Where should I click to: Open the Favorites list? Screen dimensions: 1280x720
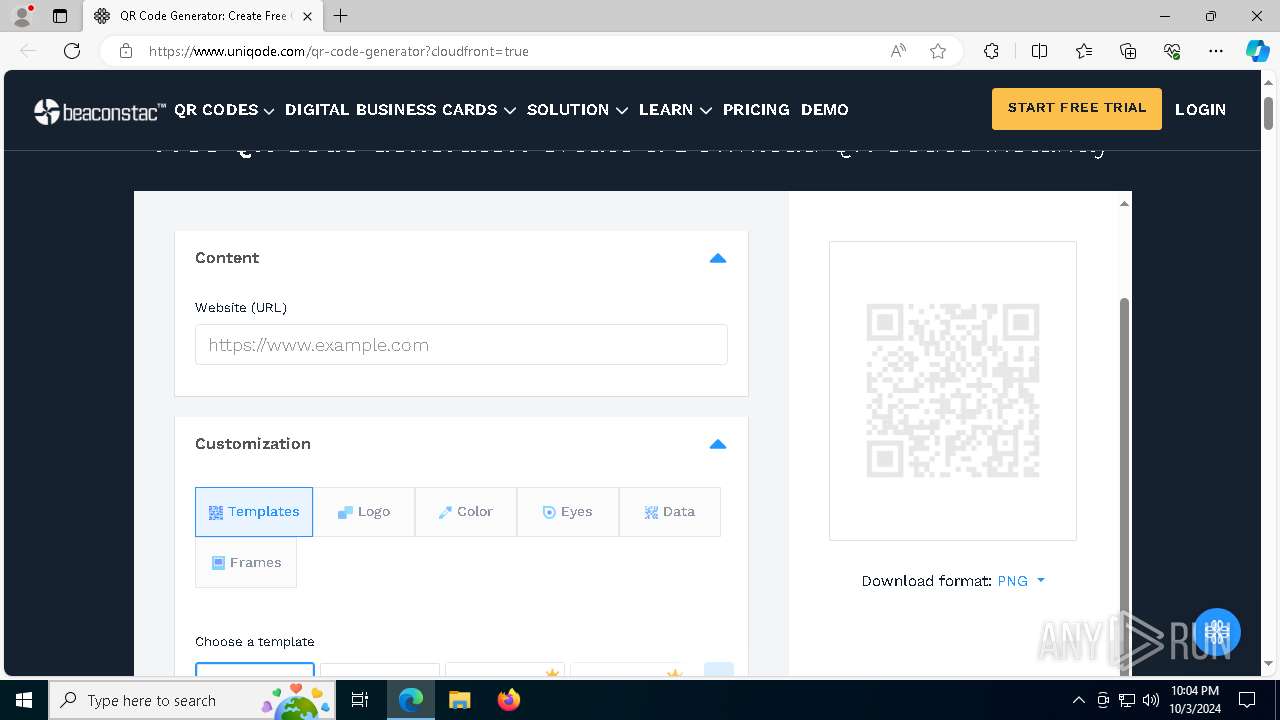point(1084,51)
